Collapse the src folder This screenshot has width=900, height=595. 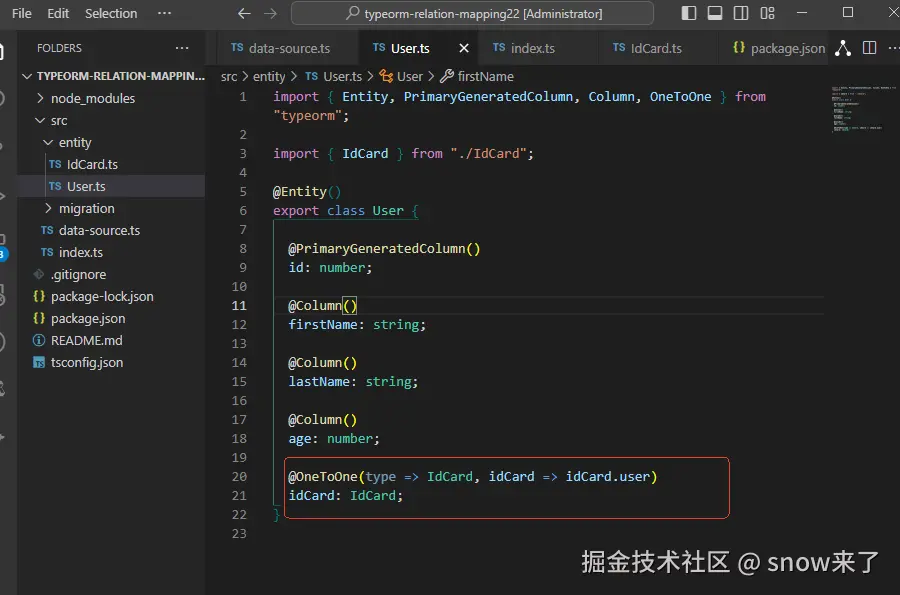point(41,120)
